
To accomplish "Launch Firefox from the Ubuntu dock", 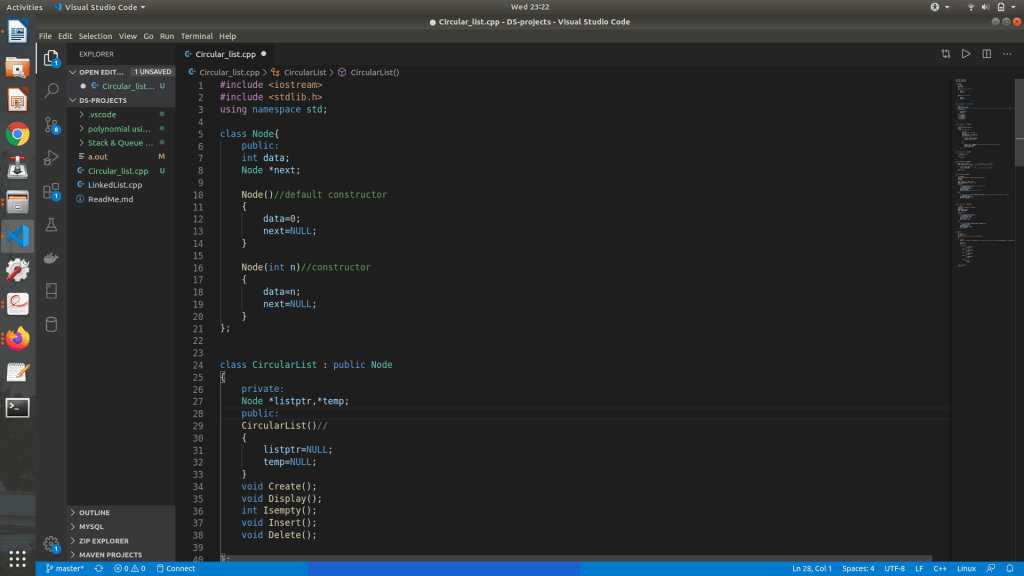I will pyautogui.click(x=17, y=338).
